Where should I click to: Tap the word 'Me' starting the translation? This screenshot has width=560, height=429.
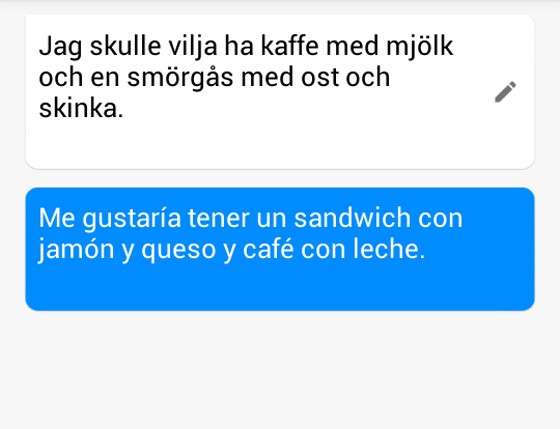[x=57, y=218]
